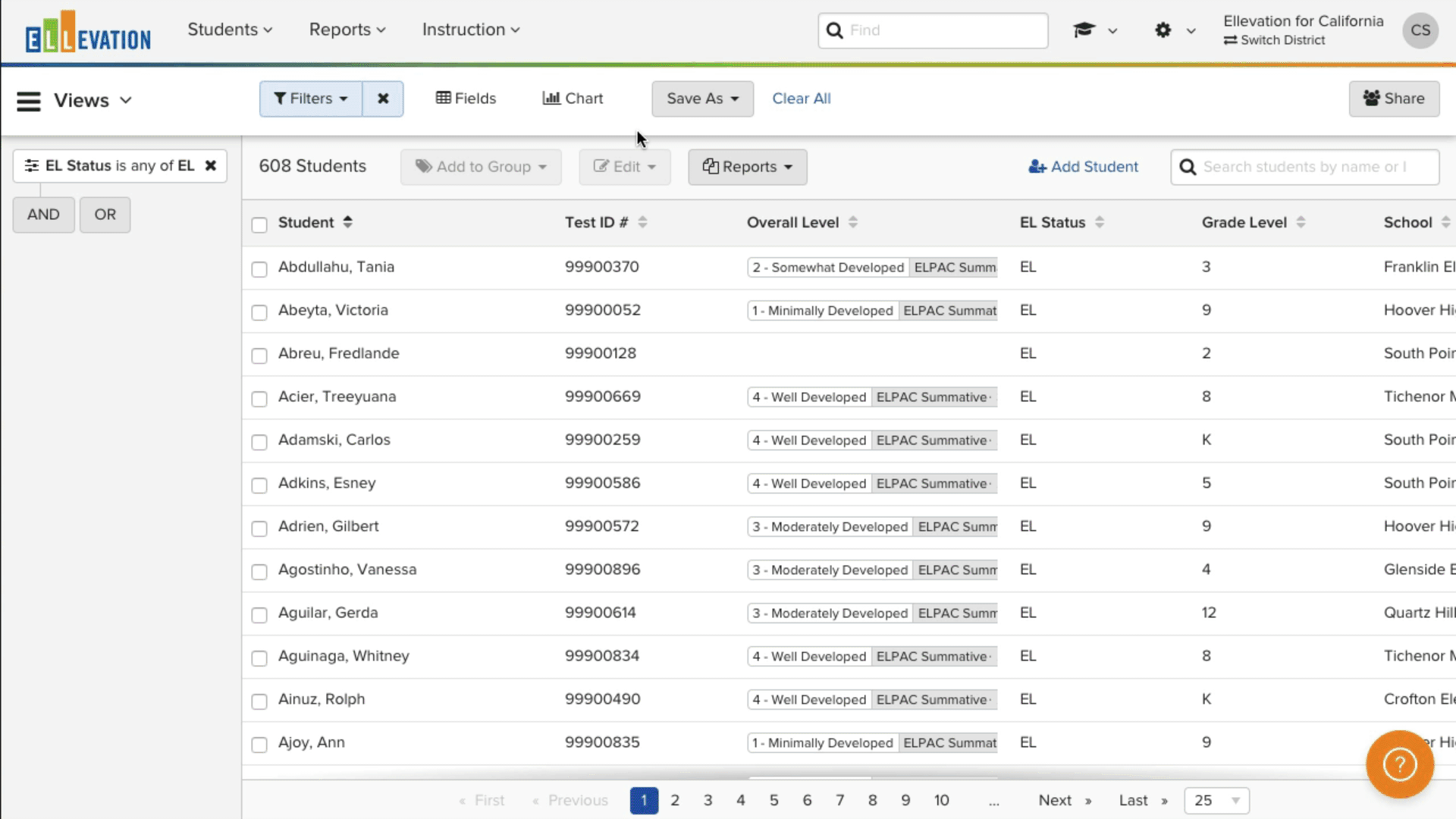Click the Find search field
The image size is (1456, 819).
pos(933,30)
